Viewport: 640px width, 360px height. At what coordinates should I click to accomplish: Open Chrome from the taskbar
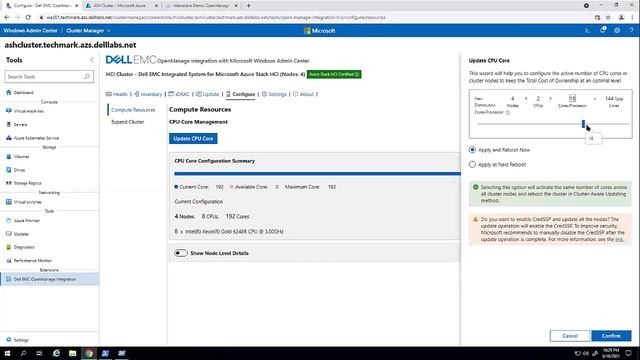click(x=89, y=353)
